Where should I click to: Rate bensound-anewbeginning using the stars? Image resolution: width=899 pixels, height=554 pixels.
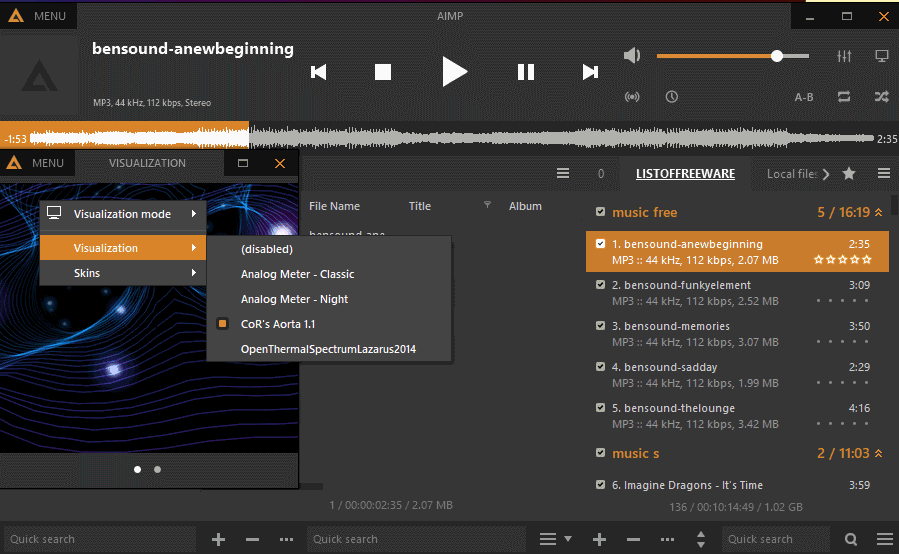[843, 260]
